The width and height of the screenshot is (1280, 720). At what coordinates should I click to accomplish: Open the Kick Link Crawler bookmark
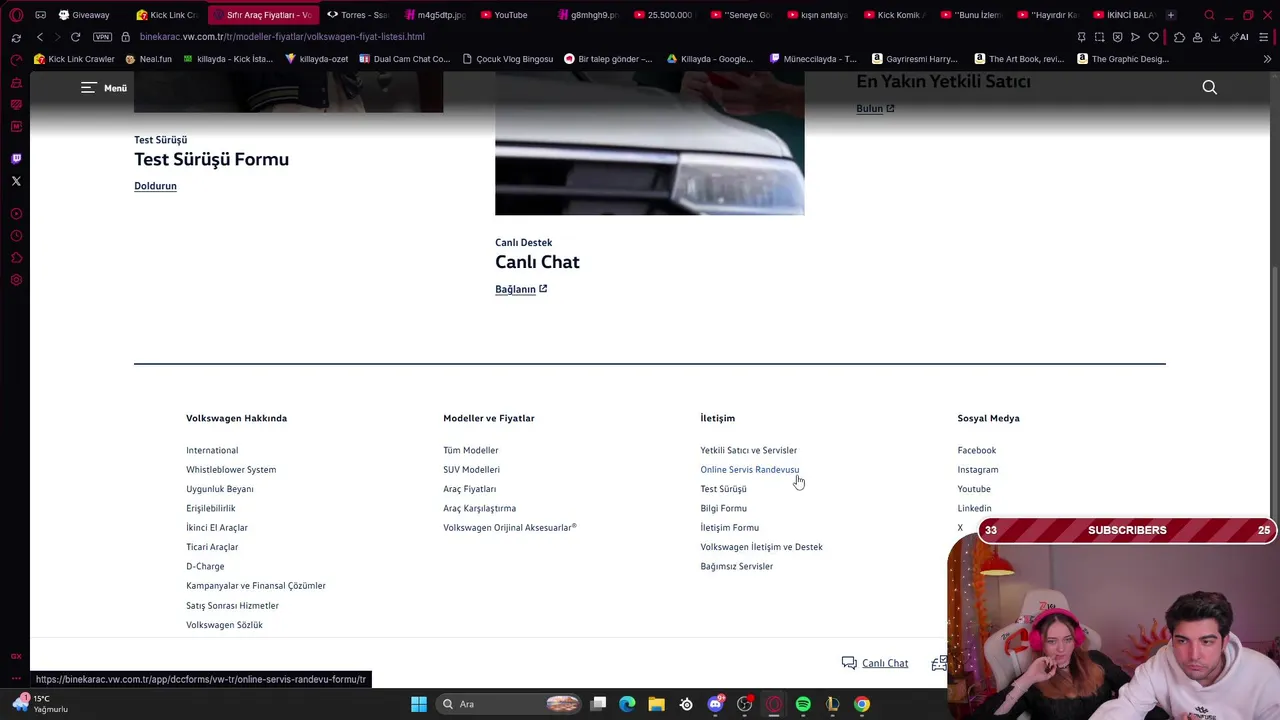74,59
